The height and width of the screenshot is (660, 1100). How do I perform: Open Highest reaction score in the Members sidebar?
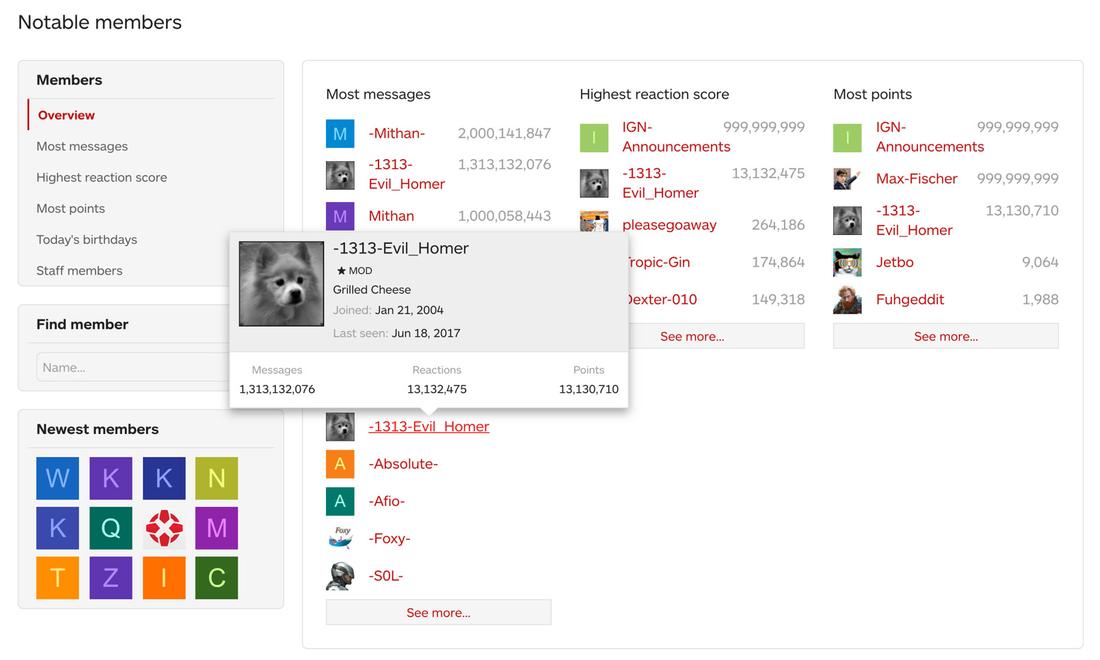[x=102, y=178]
